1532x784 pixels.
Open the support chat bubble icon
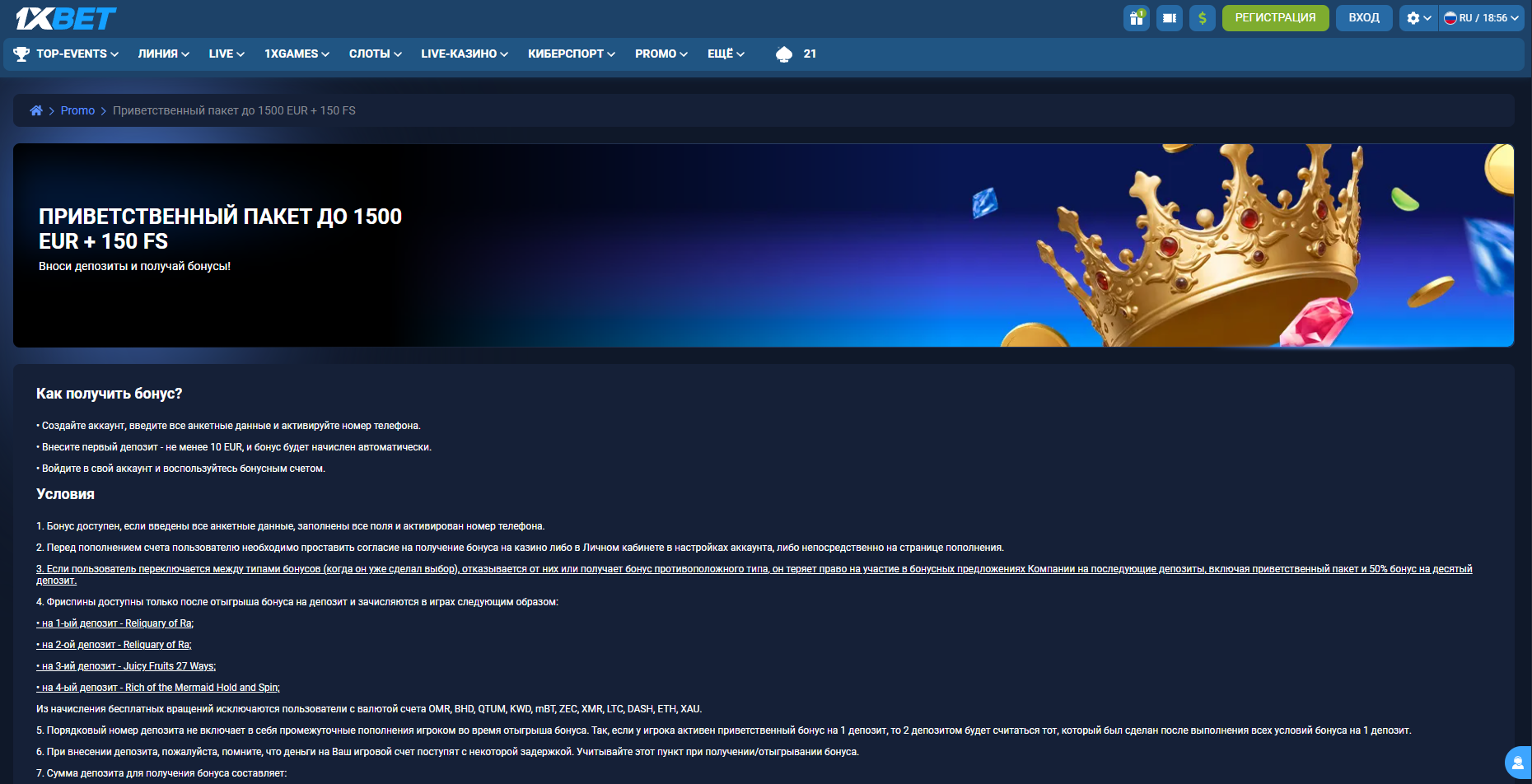pyautogui.click(x=1517, y=763)
